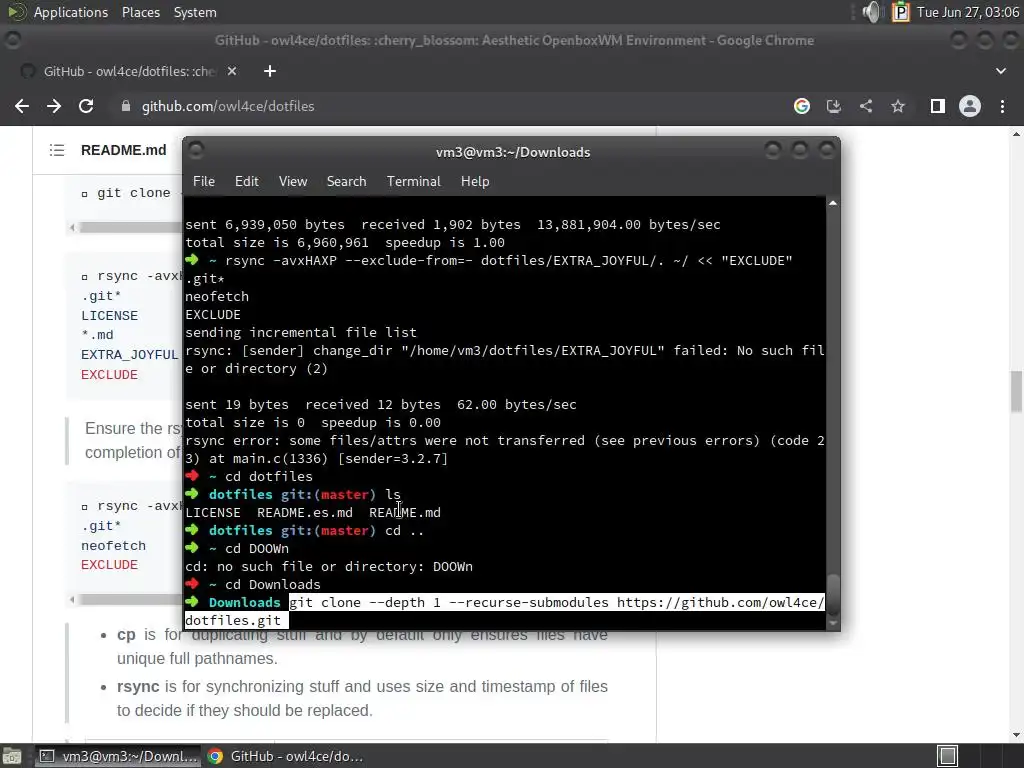Open volume control in system tray
The height and width of the screenshot is (768, 1024).
coord(871,12)
